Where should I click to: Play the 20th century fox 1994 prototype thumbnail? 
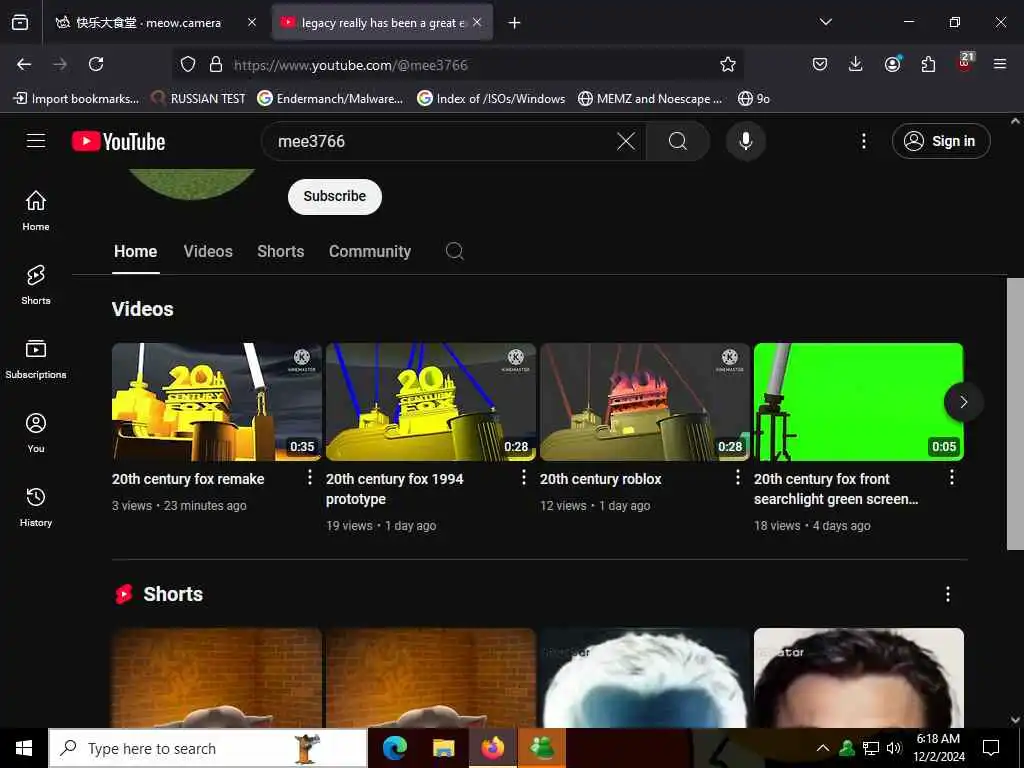click(431, 402)
